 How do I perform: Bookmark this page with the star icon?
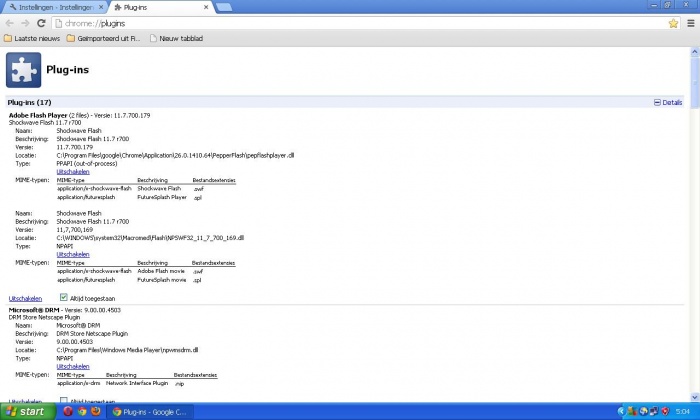pyautogui.click(x=673, y=23)
